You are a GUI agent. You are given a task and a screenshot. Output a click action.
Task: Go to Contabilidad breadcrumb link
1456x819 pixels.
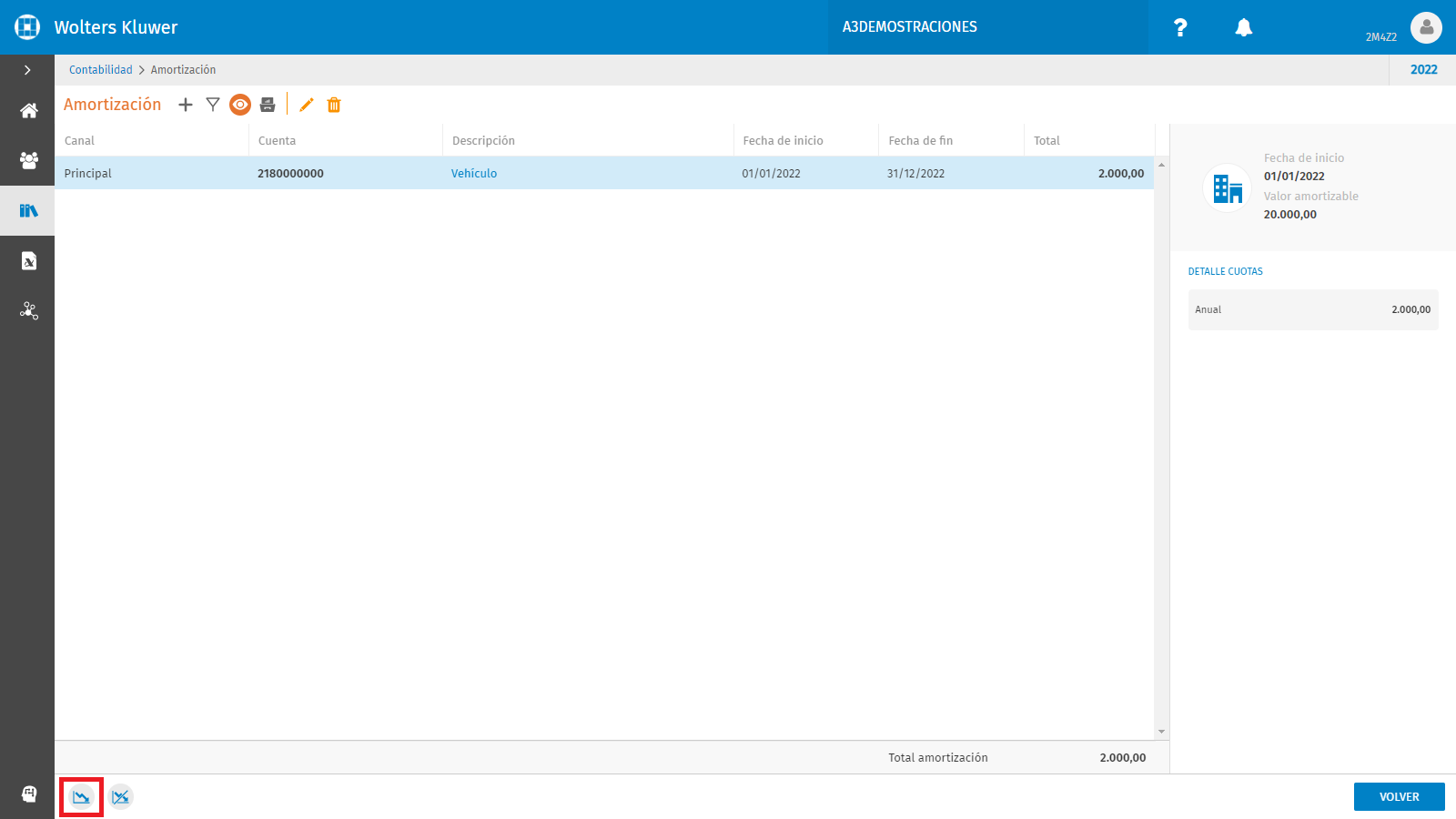101,70
